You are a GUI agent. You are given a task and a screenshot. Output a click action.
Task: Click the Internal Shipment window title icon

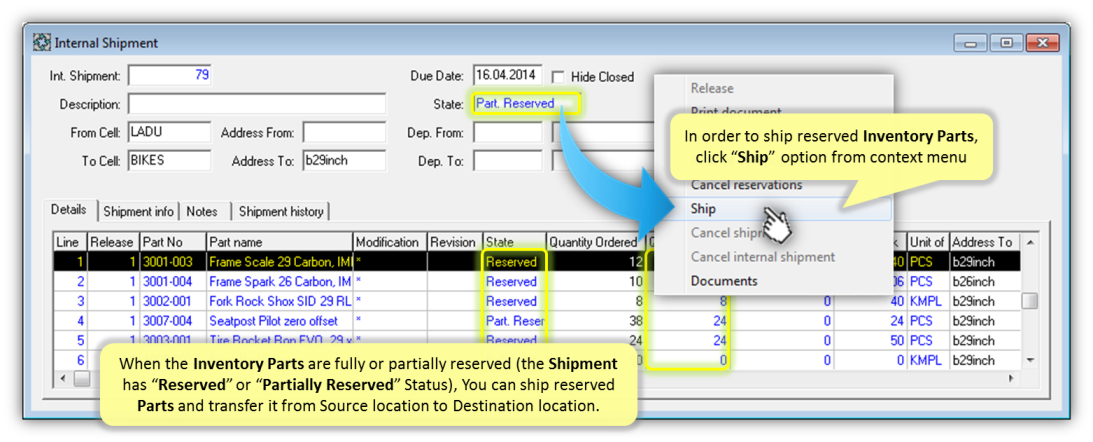click(42, 43)
